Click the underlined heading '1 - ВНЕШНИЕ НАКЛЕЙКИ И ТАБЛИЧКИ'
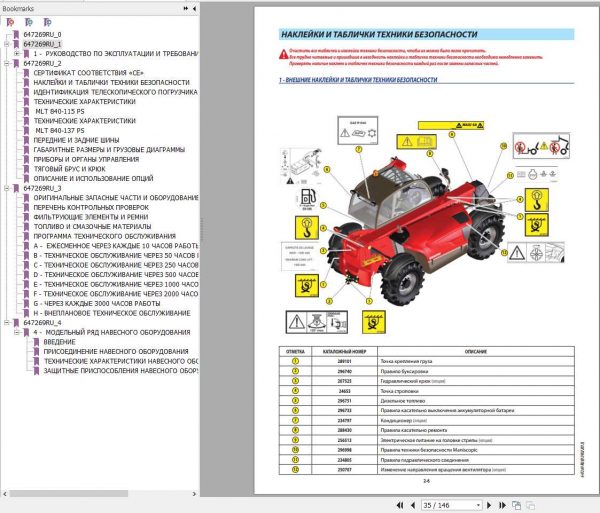 [x=358, y=80]
